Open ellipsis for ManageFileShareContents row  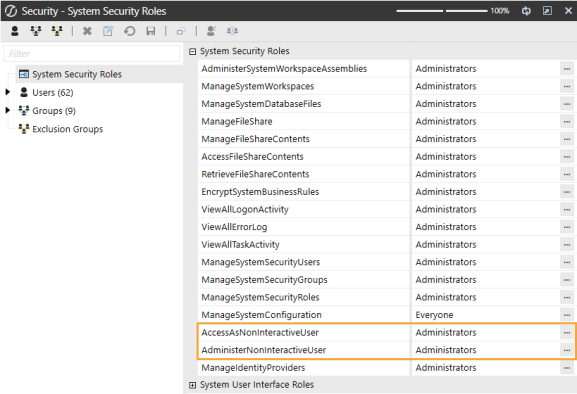tap(567, 139)
